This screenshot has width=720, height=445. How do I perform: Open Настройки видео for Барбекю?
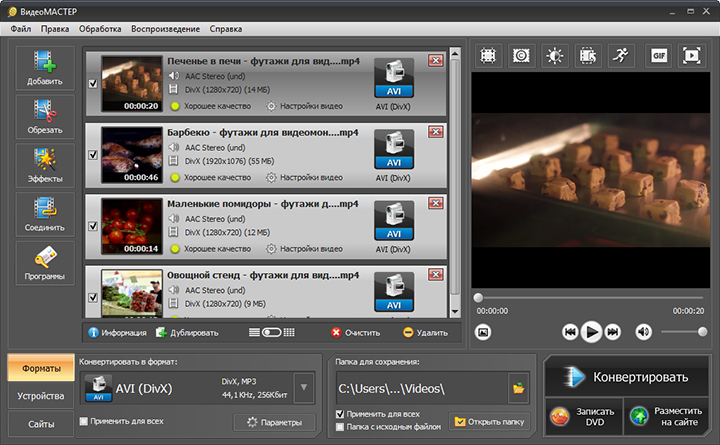point(305,177)
